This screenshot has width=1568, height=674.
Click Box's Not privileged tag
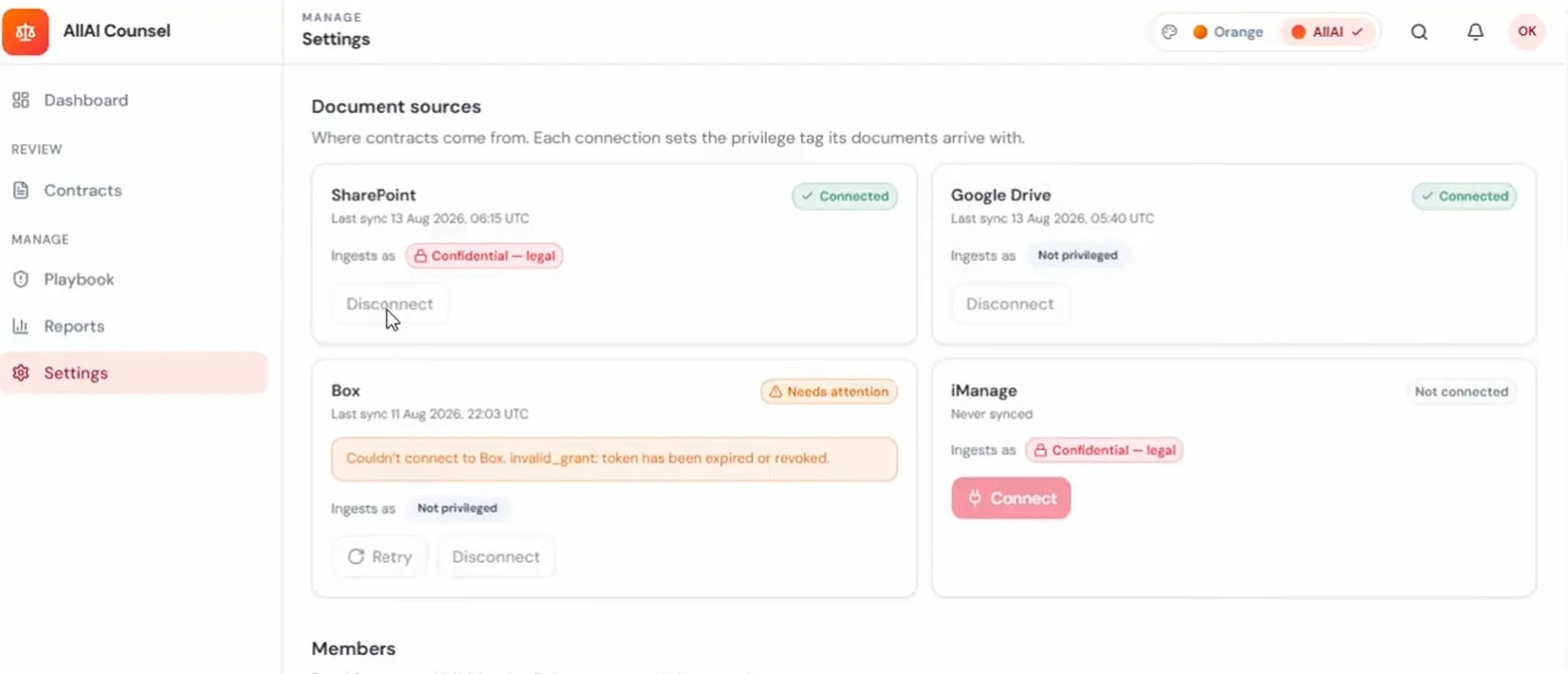click(x=457, y=508)
